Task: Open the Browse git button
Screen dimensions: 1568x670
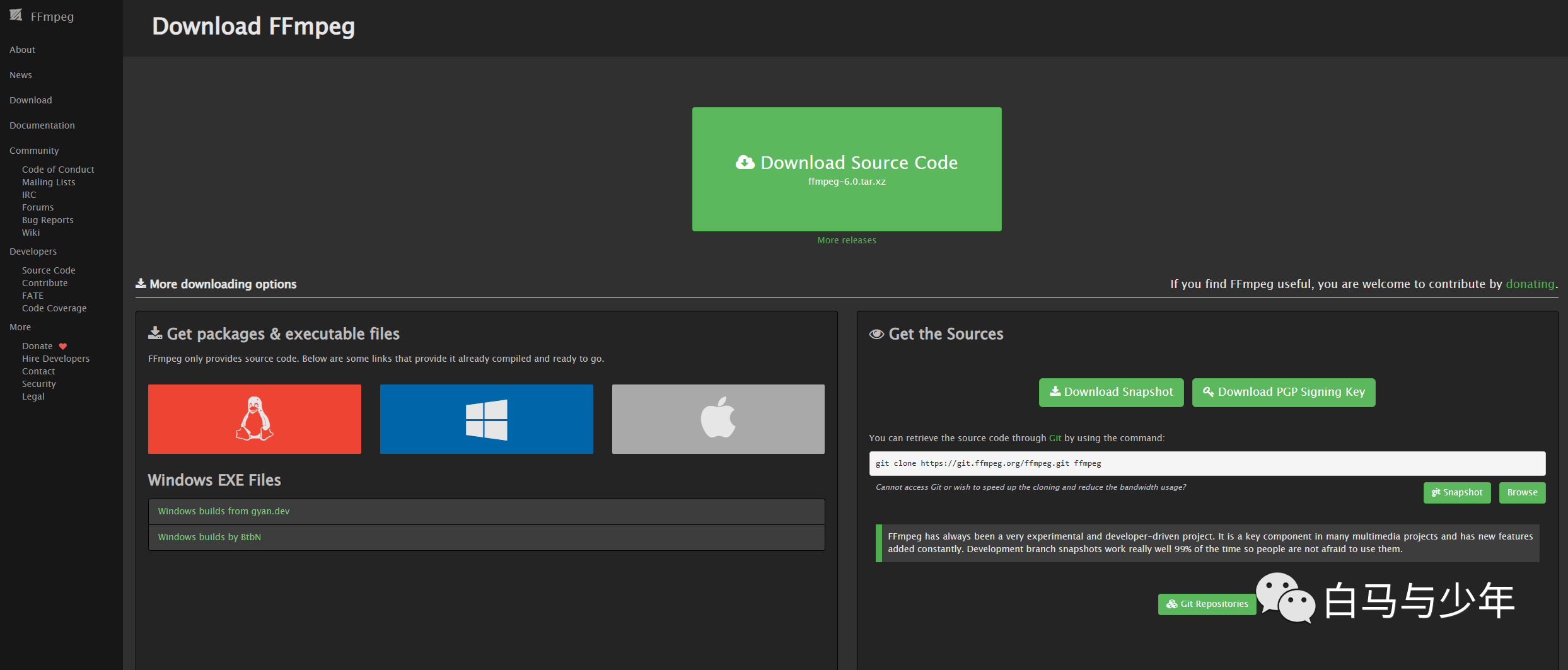Action: tap(1523, 492)
